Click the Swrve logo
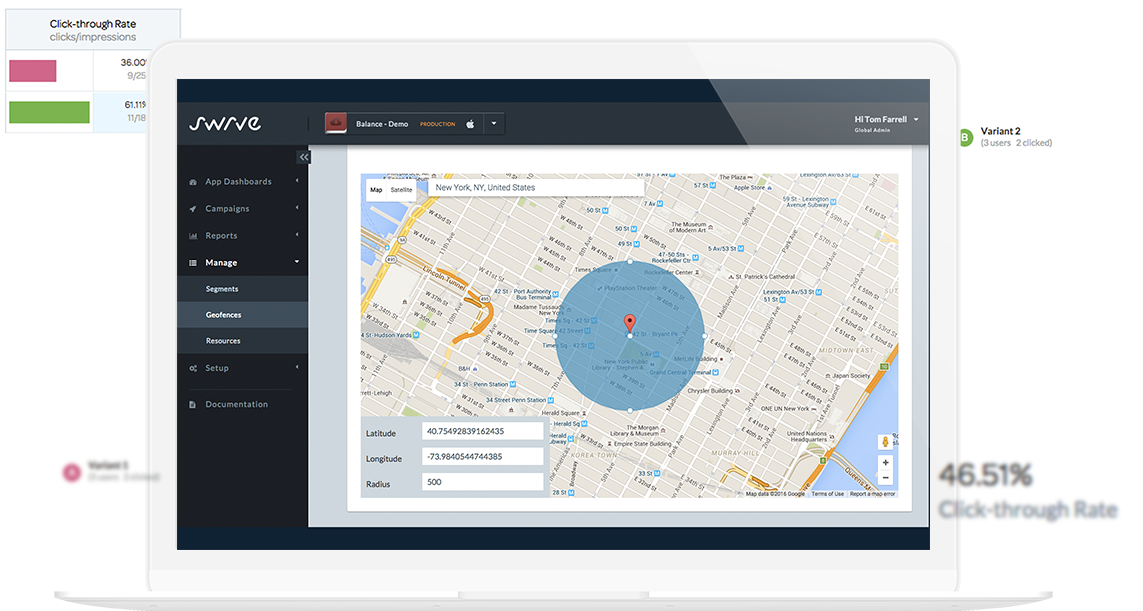The image size is (1143, 611). [225, 124]
